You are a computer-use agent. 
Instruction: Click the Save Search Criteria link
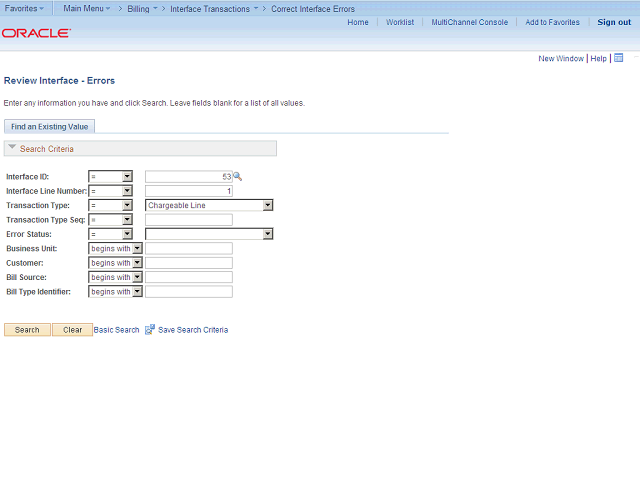[193, 330]
